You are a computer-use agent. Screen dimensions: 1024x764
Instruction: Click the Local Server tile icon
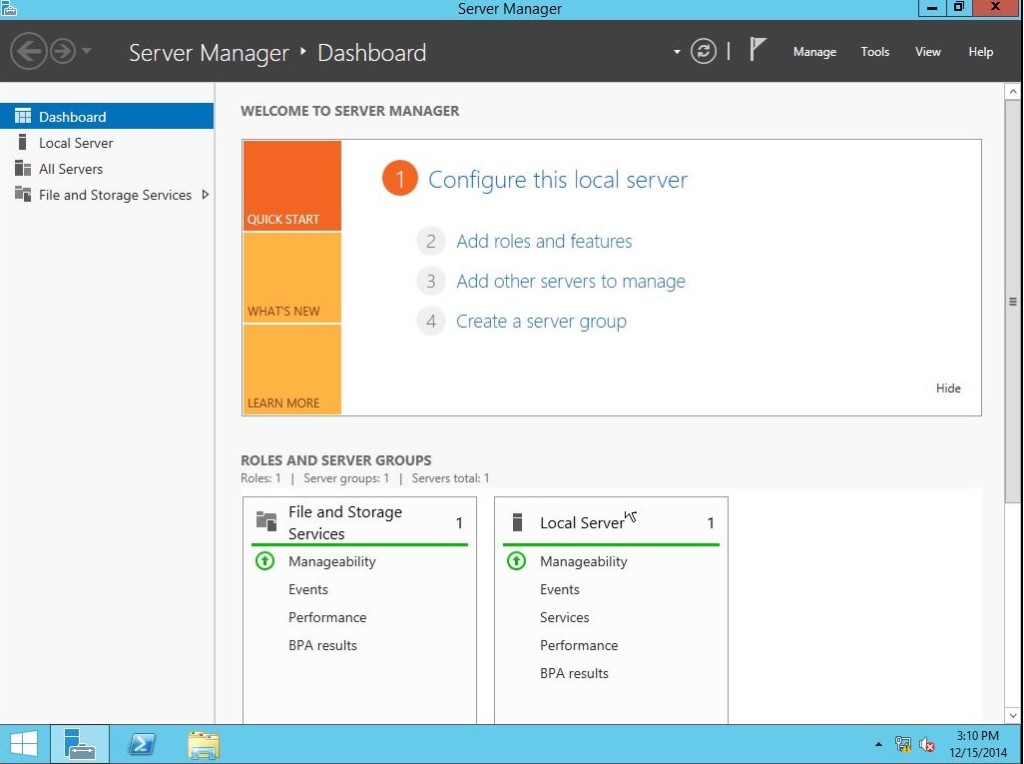516,520
